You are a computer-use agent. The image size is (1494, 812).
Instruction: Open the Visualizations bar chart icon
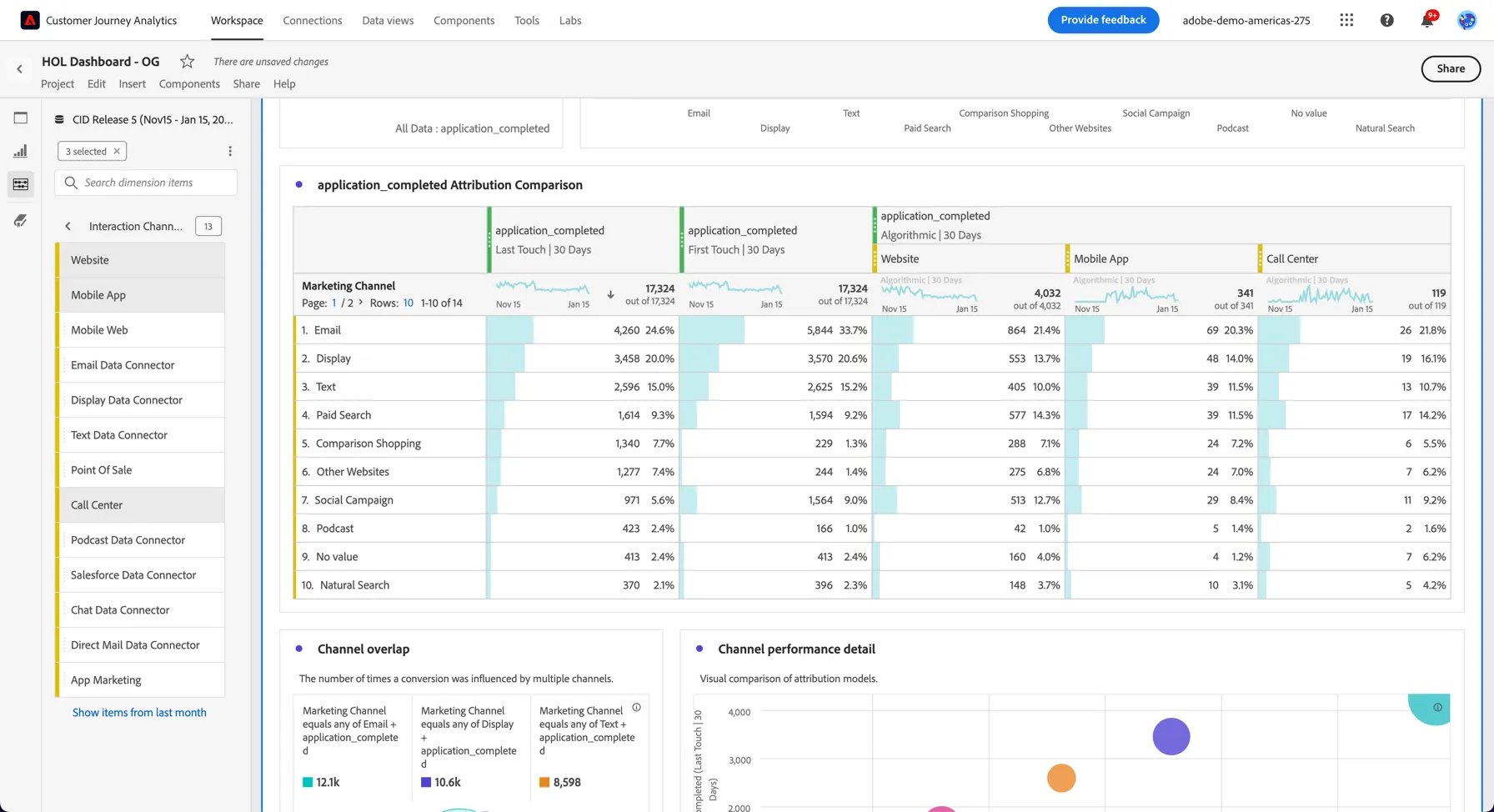21,151
